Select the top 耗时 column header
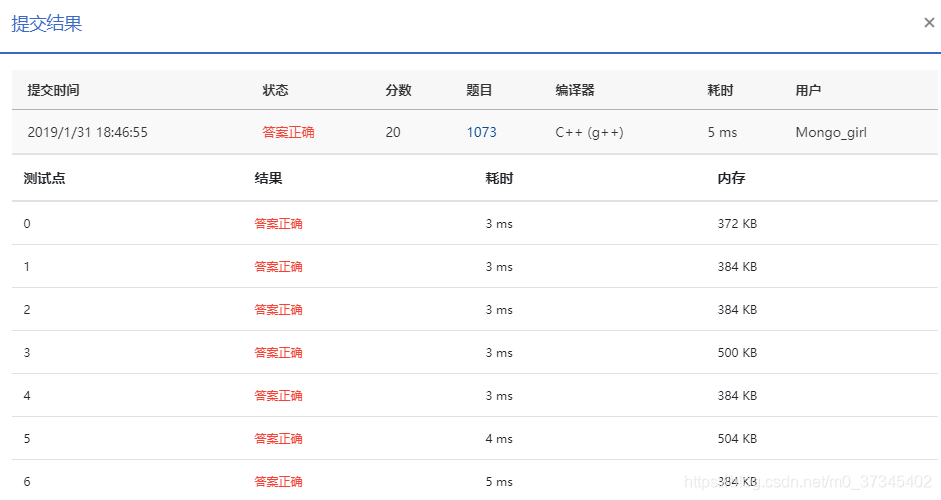941x500 pixels. coord(720,90)
